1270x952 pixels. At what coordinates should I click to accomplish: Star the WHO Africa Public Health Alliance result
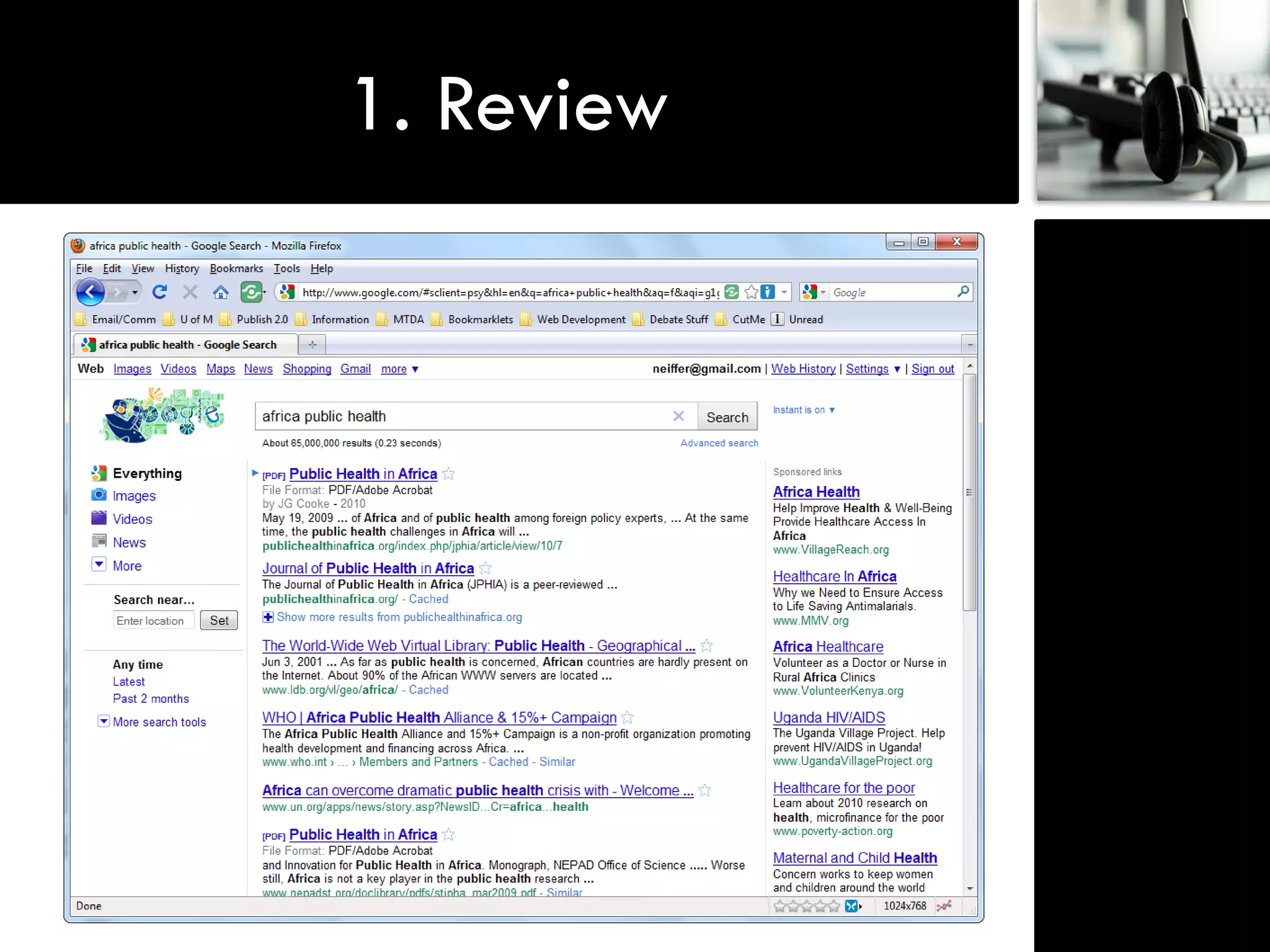pyautogui.click(x=628, y=718)
